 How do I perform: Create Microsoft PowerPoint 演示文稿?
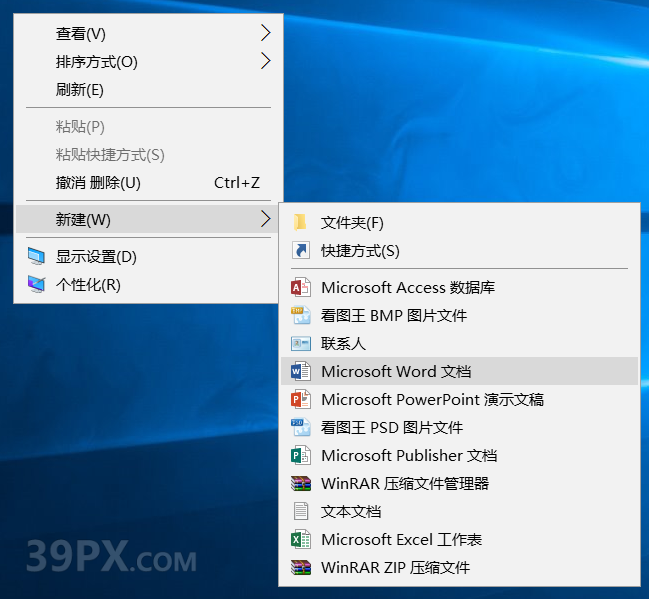coord(459,399)
